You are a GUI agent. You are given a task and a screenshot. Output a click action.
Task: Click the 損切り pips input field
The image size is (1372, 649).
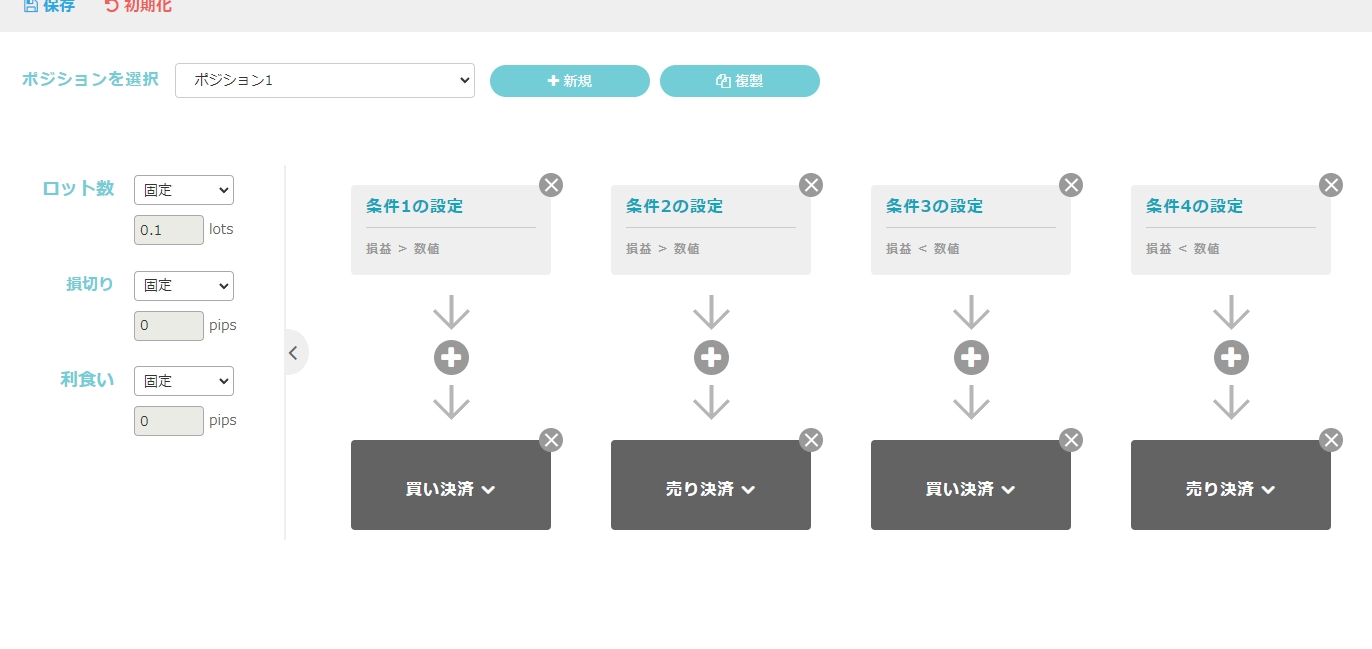pyautogui.click(x=168, y=325)
